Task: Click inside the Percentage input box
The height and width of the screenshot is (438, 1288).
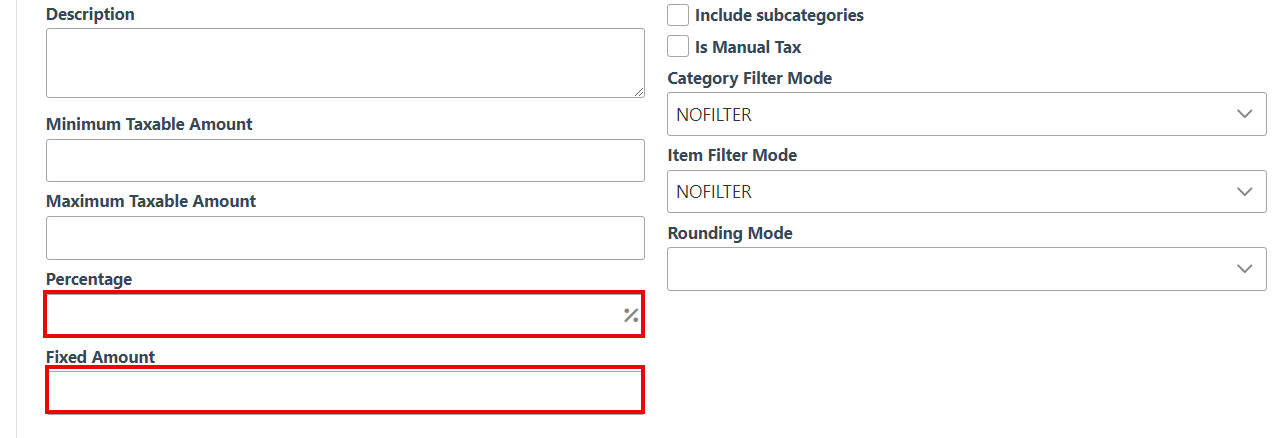Action: point(330,315)
